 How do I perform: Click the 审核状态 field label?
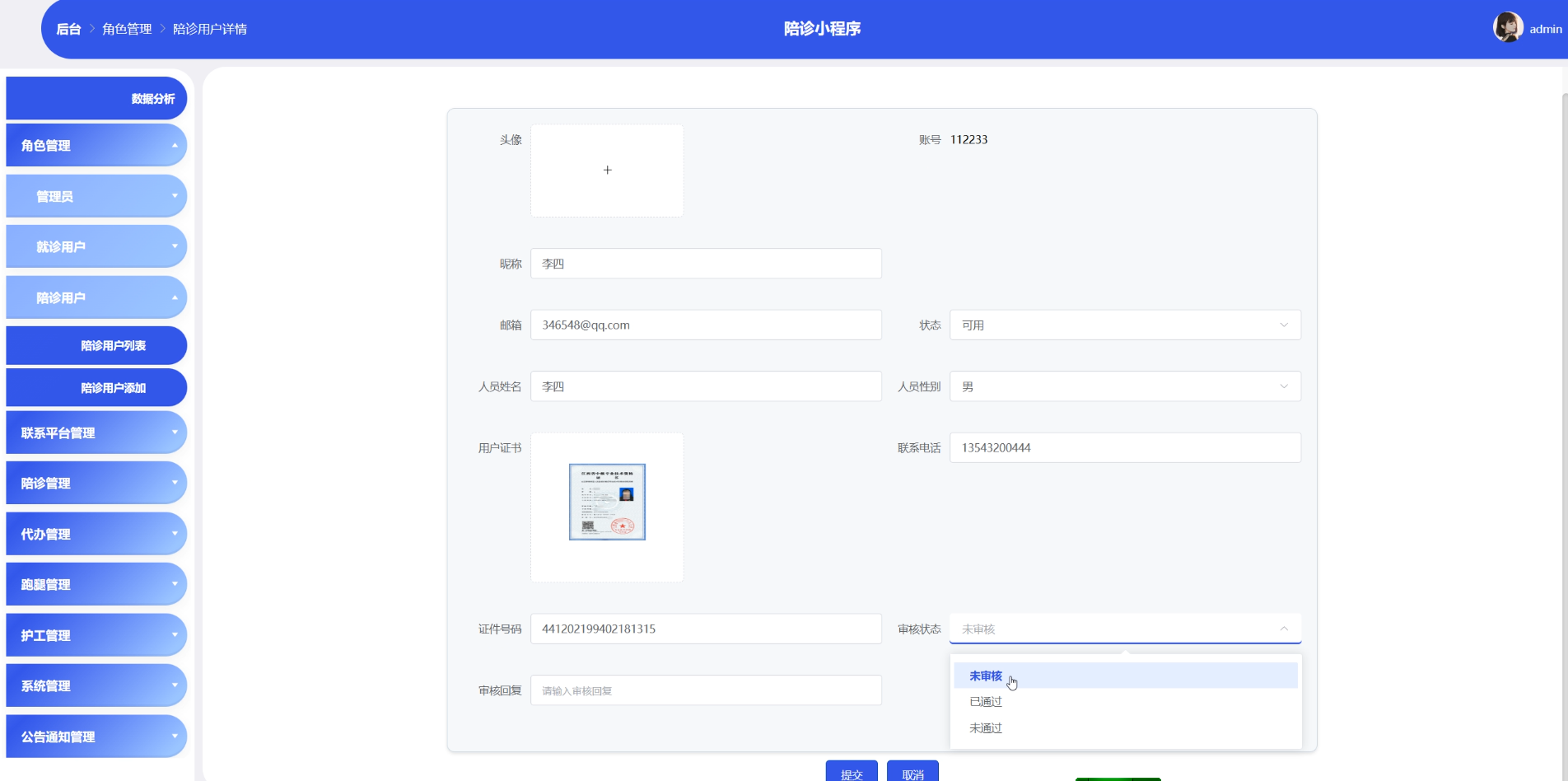click(919, 629)
